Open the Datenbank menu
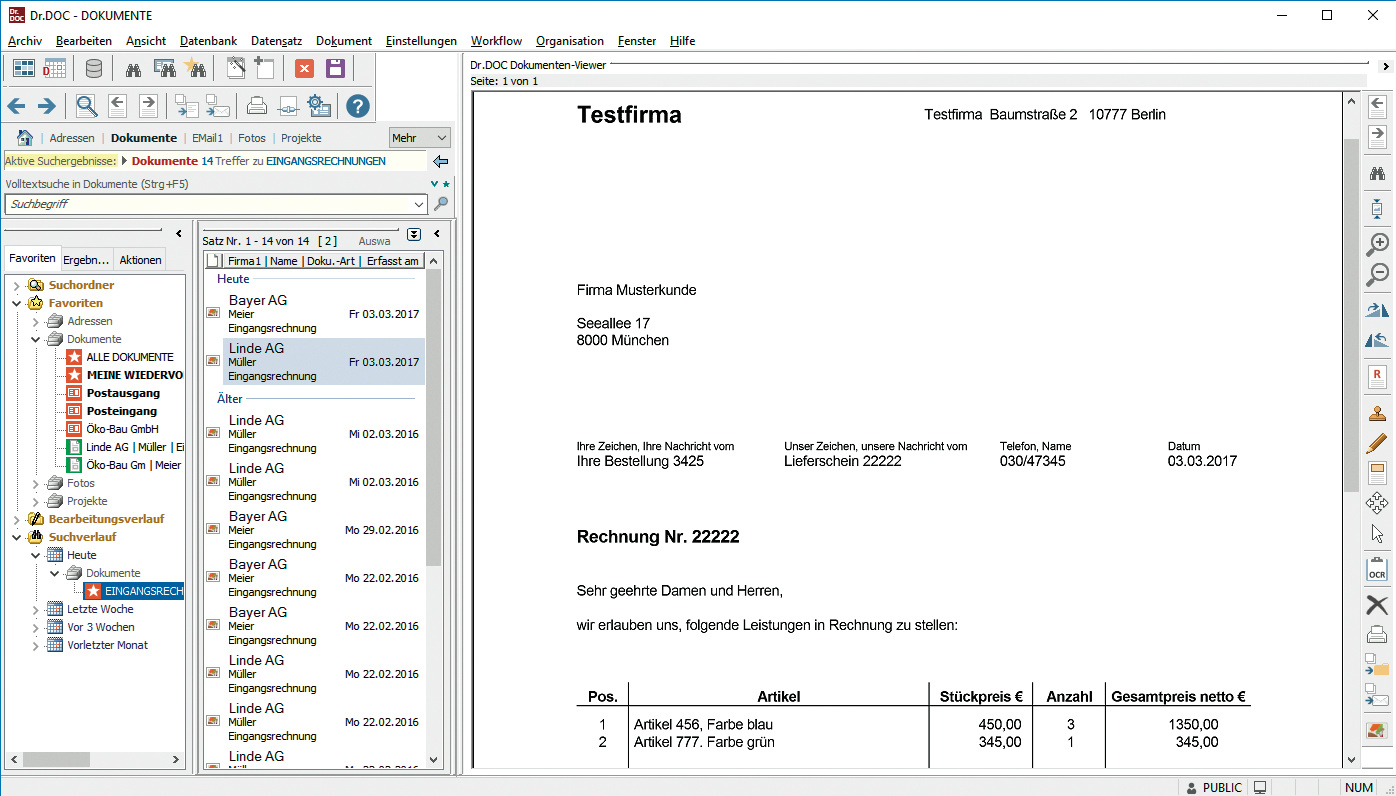 point(208,41)
